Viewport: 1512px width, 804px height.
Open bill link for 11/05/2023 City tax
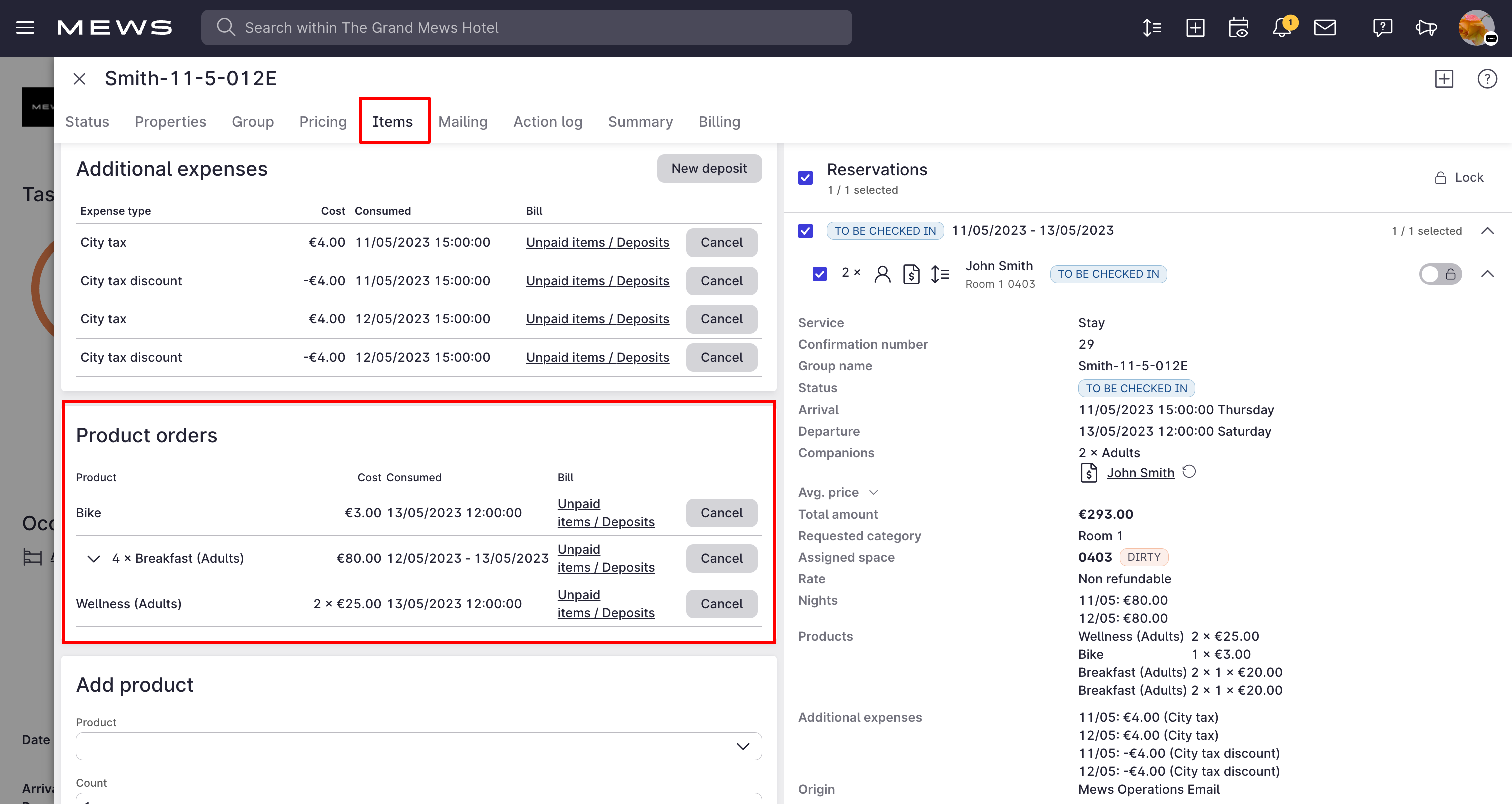597,242
